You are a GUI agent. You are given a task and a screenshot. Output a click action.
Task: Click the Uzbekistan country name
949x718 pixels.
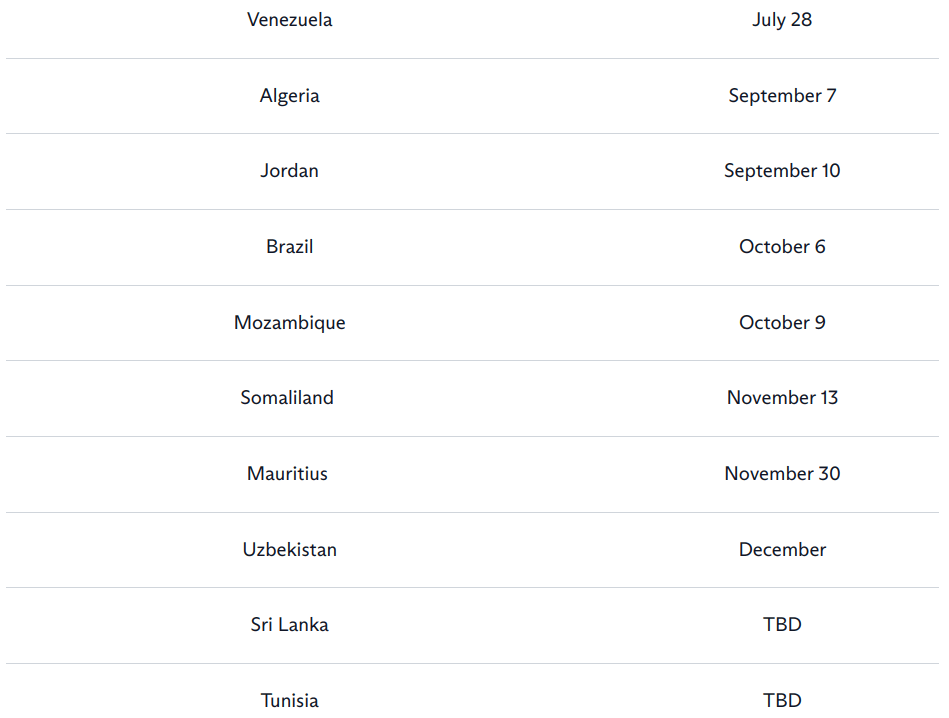(x=290, y=550)
